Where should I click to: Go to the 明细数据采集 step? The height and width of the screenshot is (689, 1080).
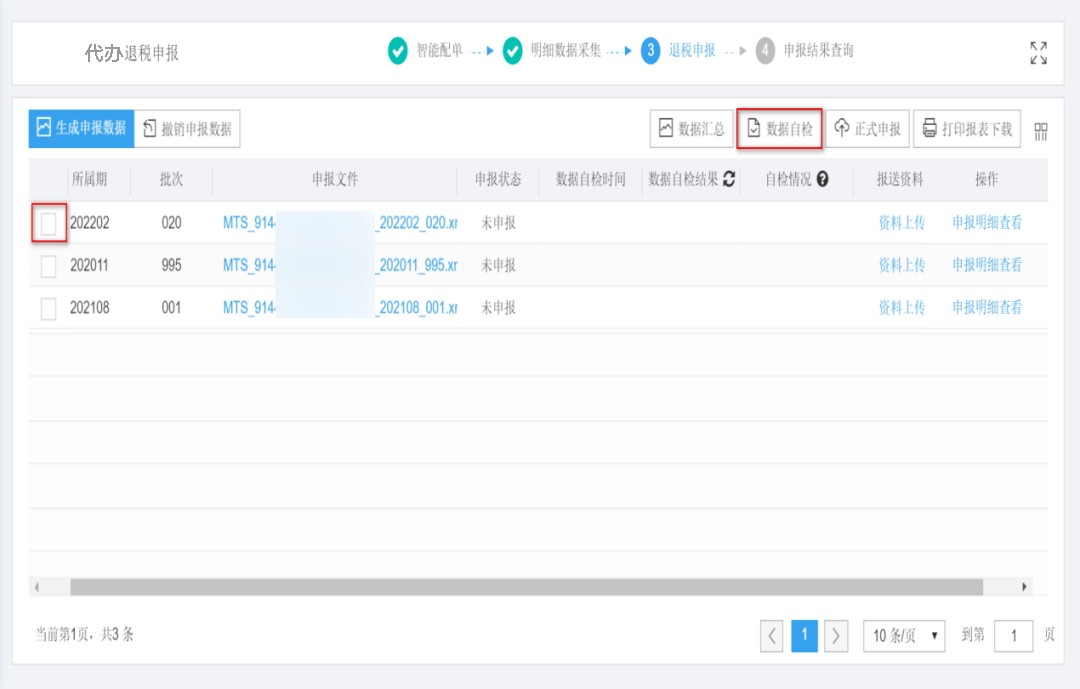tap(565, 50)
